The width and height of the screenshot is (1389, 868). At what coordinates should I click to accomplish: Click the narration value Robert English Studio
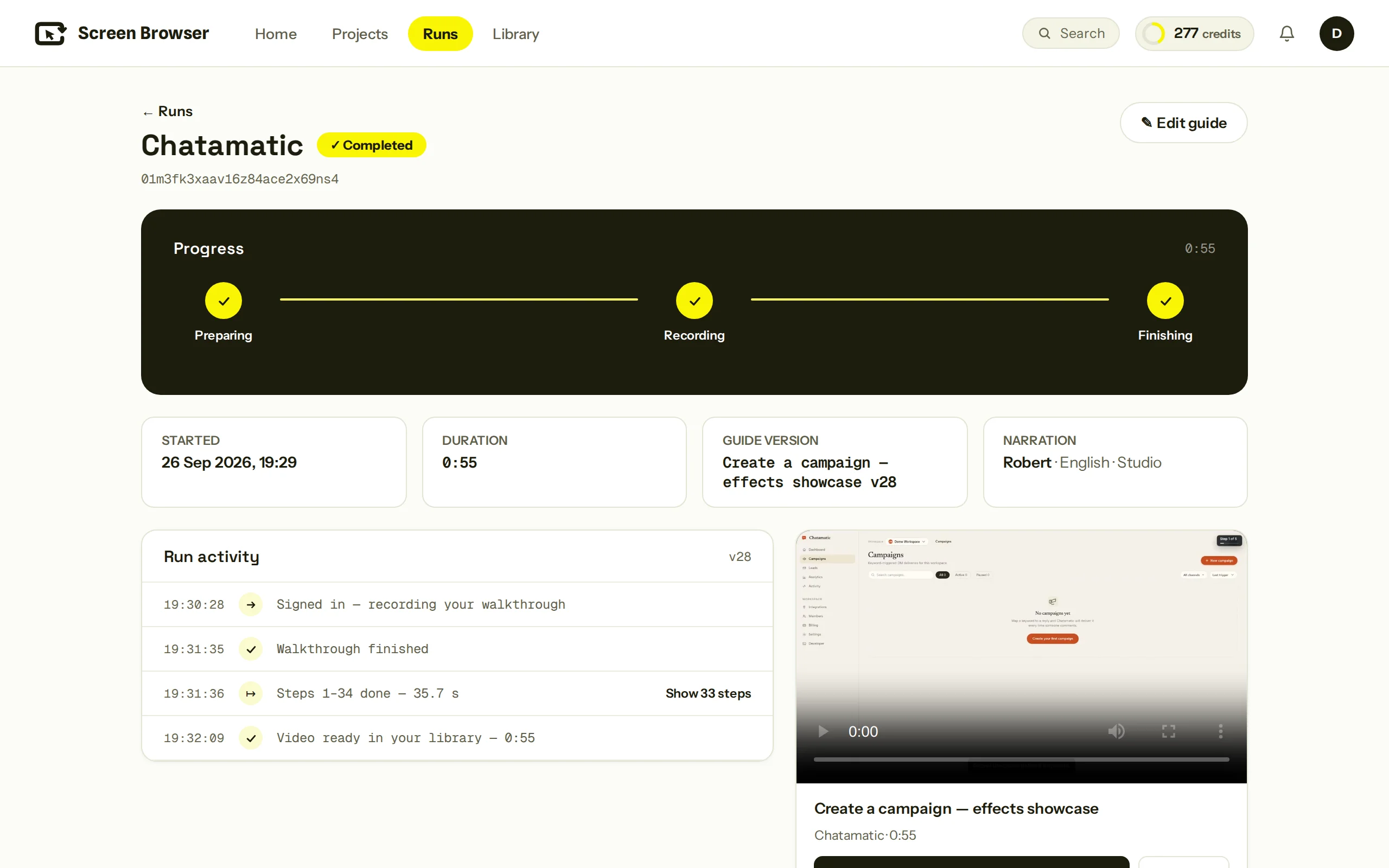1082,463
